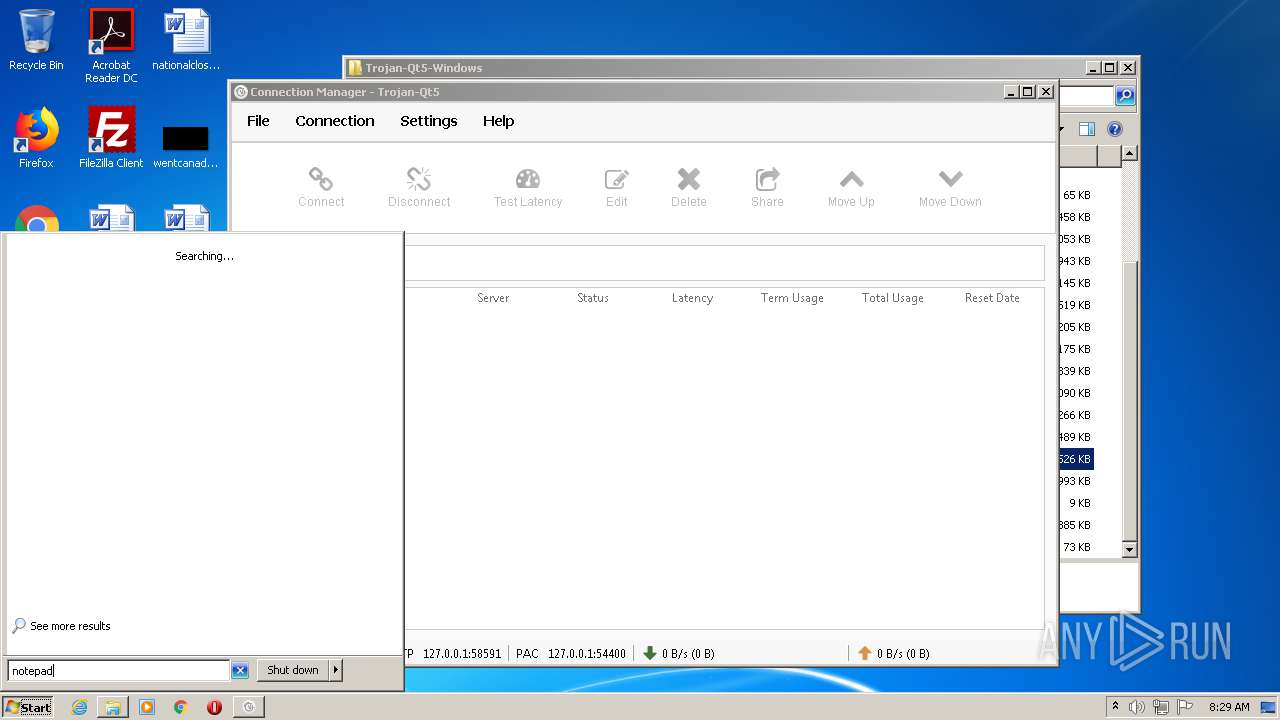
Task: Toggle the Explorer preview pane icon
Action: (x=1087, y=129)
